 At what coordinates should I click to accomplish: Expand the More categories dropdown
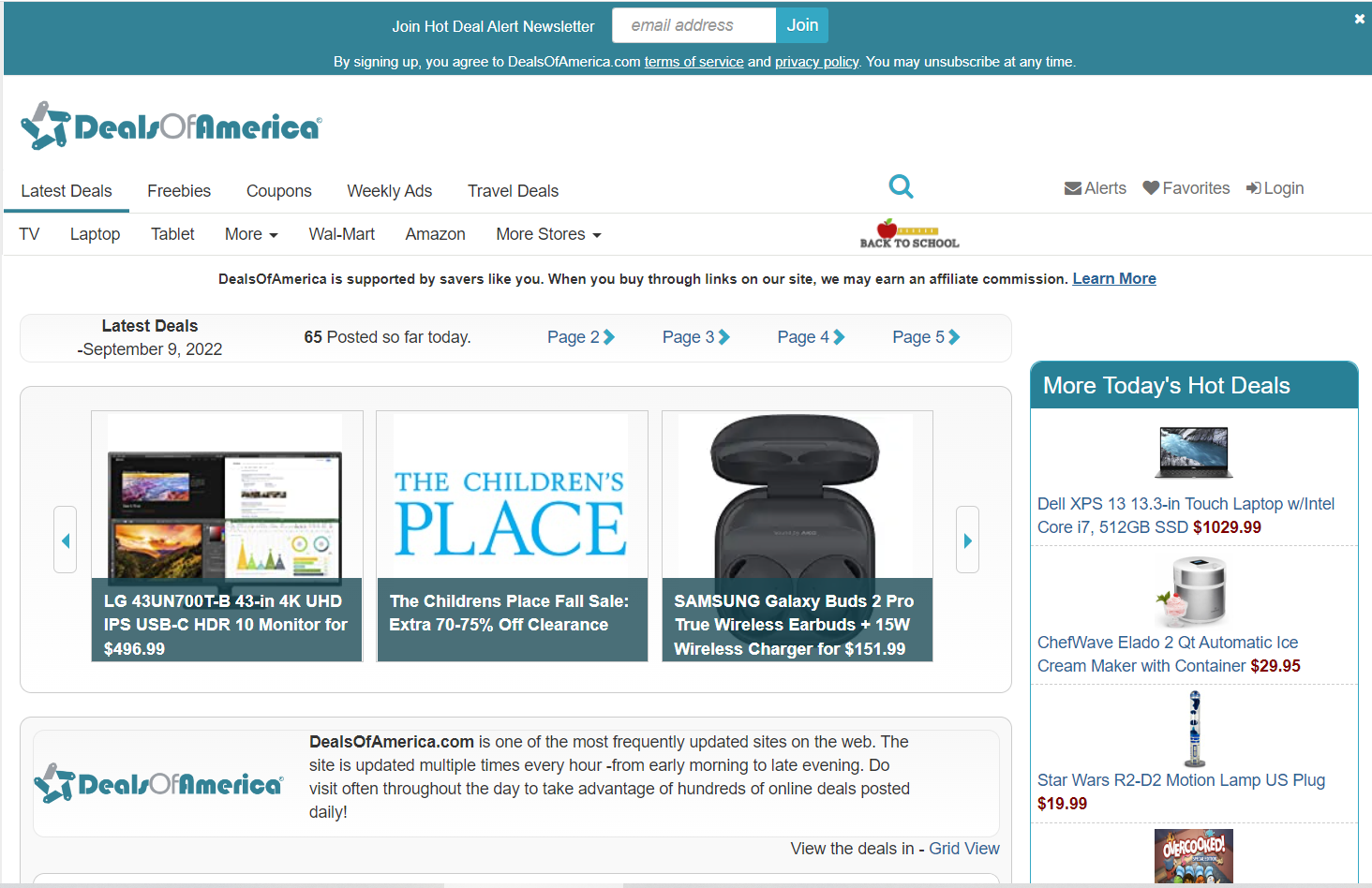(x=251, y=234)
